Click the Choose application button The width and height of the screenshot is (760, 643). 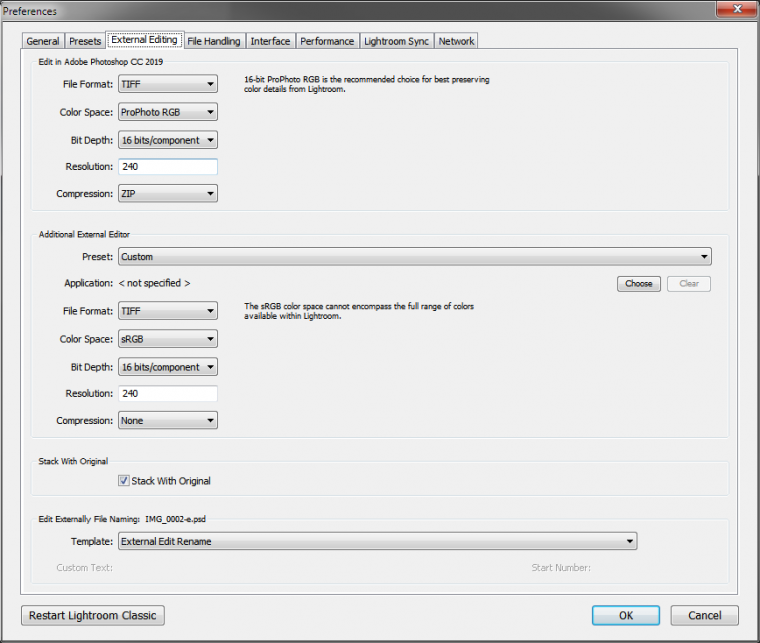638,284
